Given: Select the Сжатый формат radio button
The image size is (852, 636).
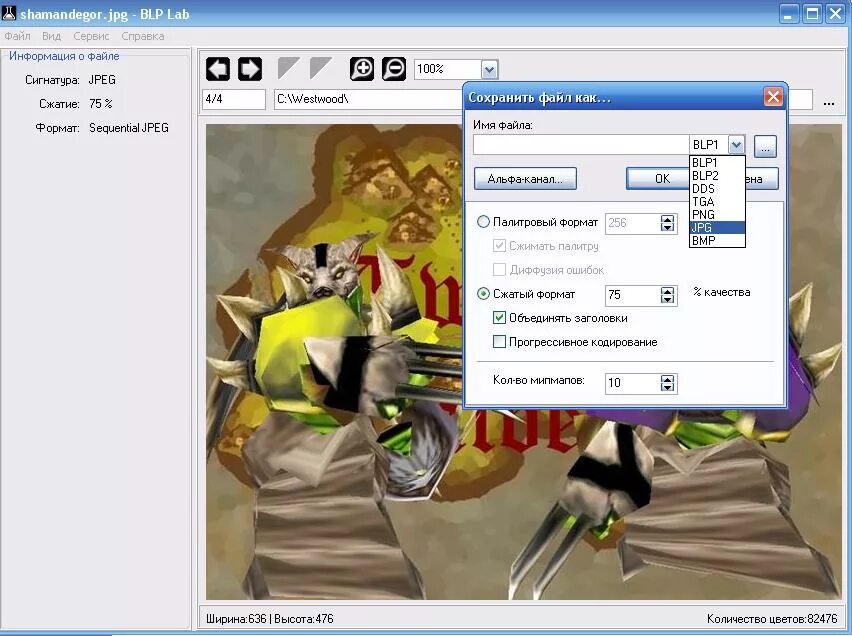Looking at the screenshot, I should 483,294.
